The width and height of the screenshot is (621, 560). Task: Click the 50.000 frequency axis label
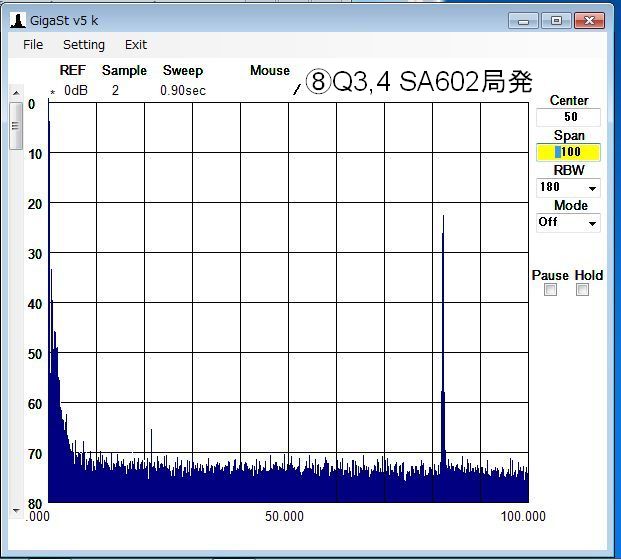pyautogui.click(x=284, y=516)
